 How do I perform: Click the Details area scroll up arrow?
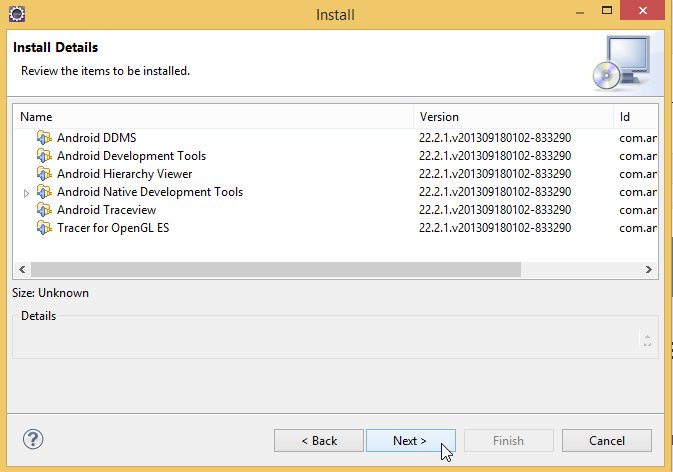(x=647, y=336)
